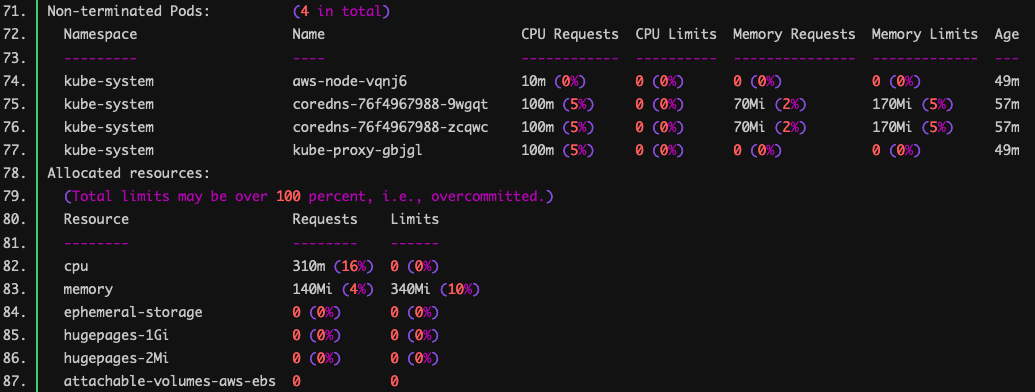This screenshot has height=392, width=1035.
Task: Click '140Mi (4%)' memory requests value
Action: point(333,289)
